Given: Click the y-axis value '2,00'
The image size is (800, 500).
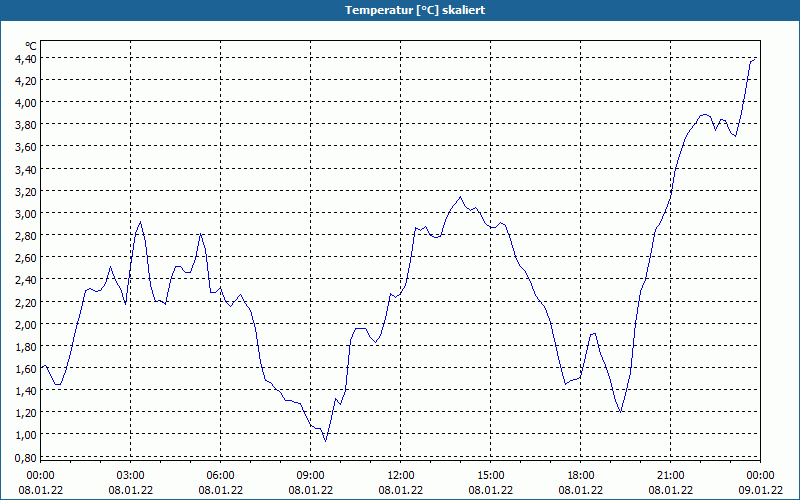Looking at the screenshot, I should [x=26, y=325].
